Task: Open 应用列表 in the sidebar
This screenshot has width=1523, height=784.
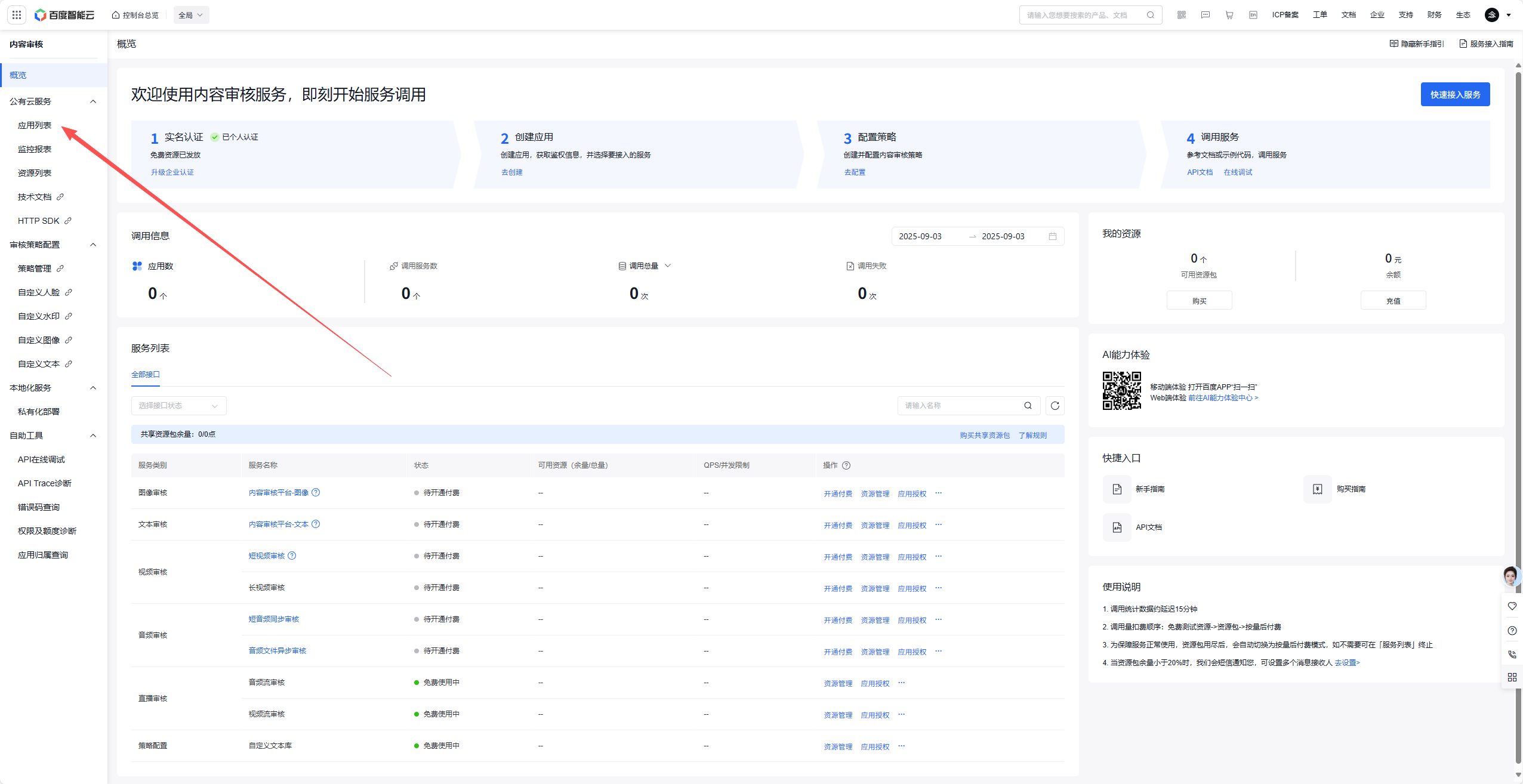Action: point(35,125)
